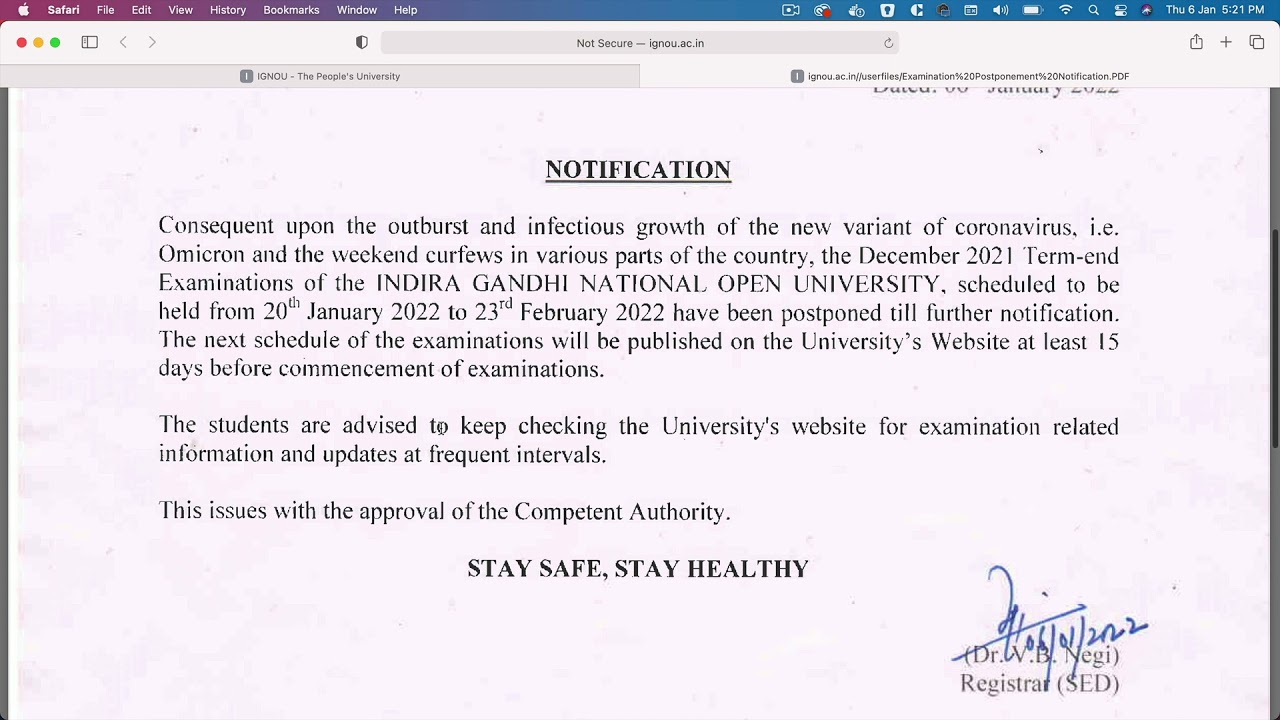1280x720 pixels.
Task: Click the date and time display
Action: click(1215, 10)
